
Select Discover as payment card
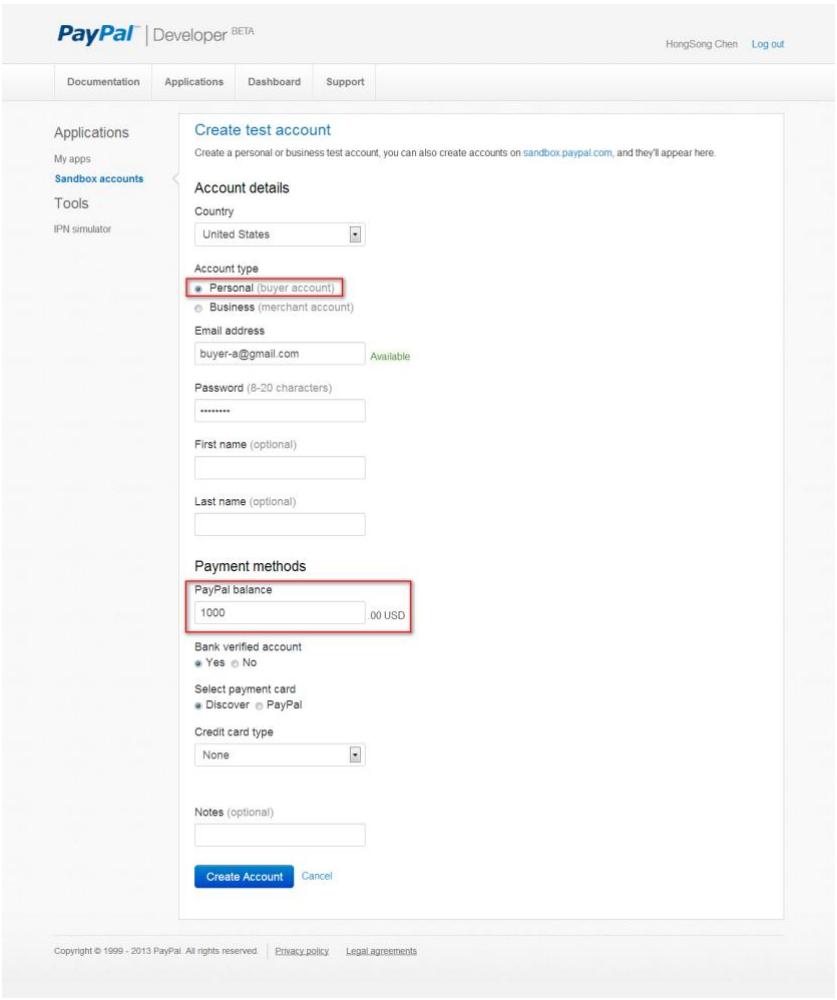tap(198, 706)
